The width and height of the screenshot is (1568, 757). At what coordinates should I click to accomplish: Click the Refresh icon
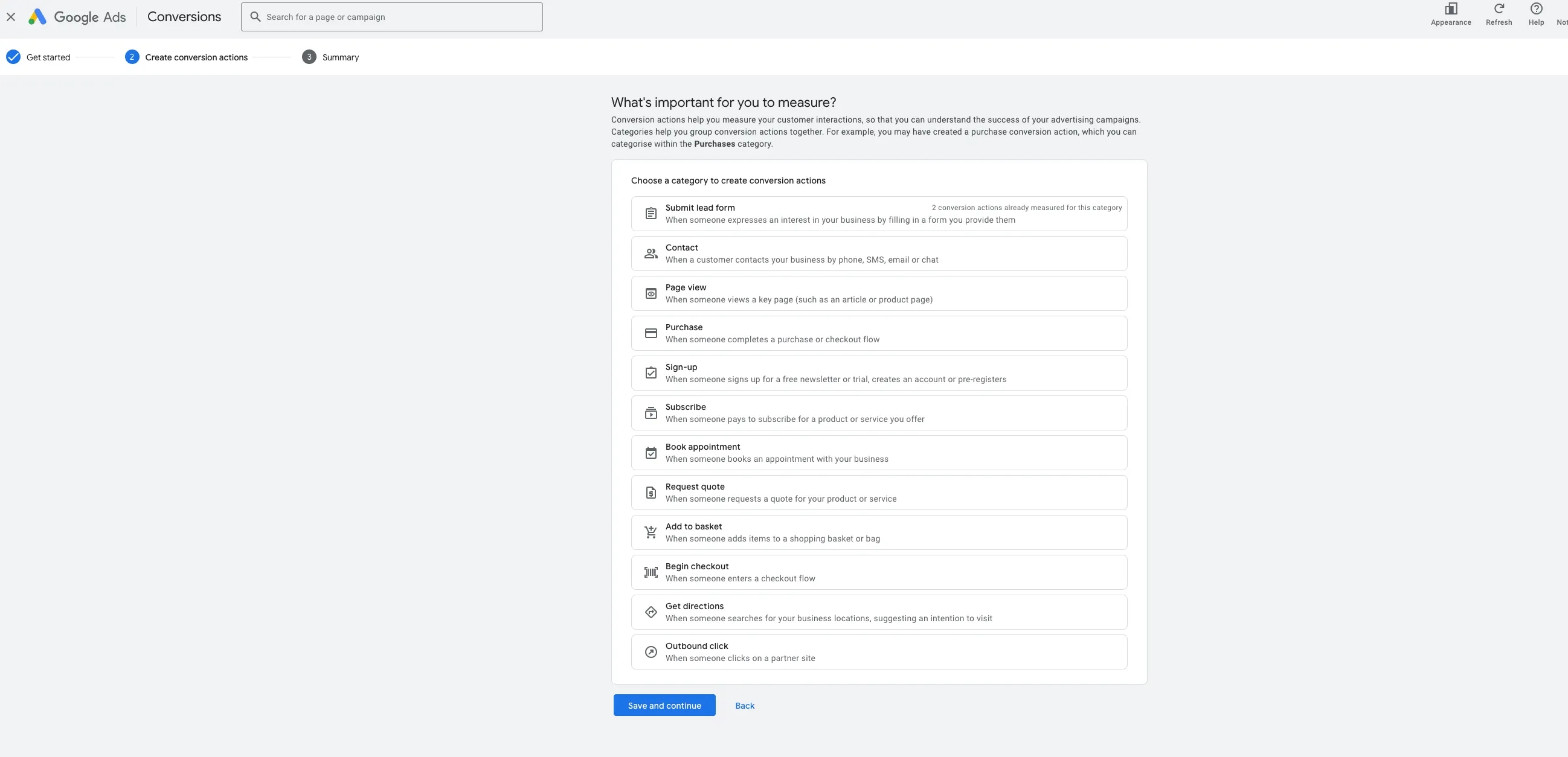tap(1499, 9)
